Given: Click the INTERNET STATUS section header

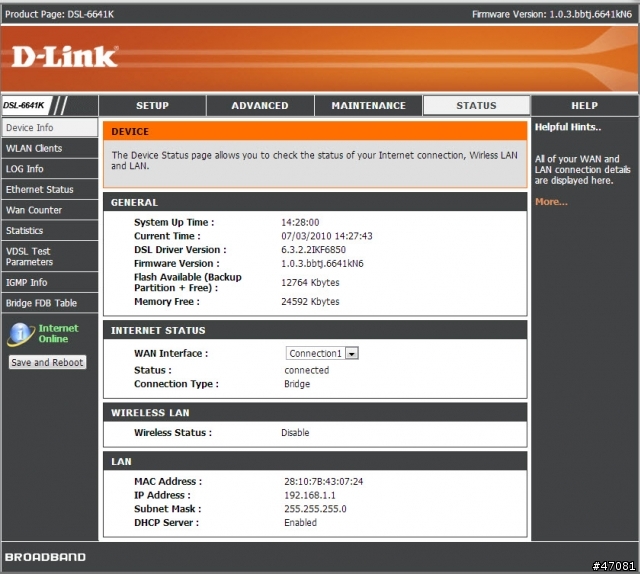Looking at the screenshot, I should click(315, 330).
